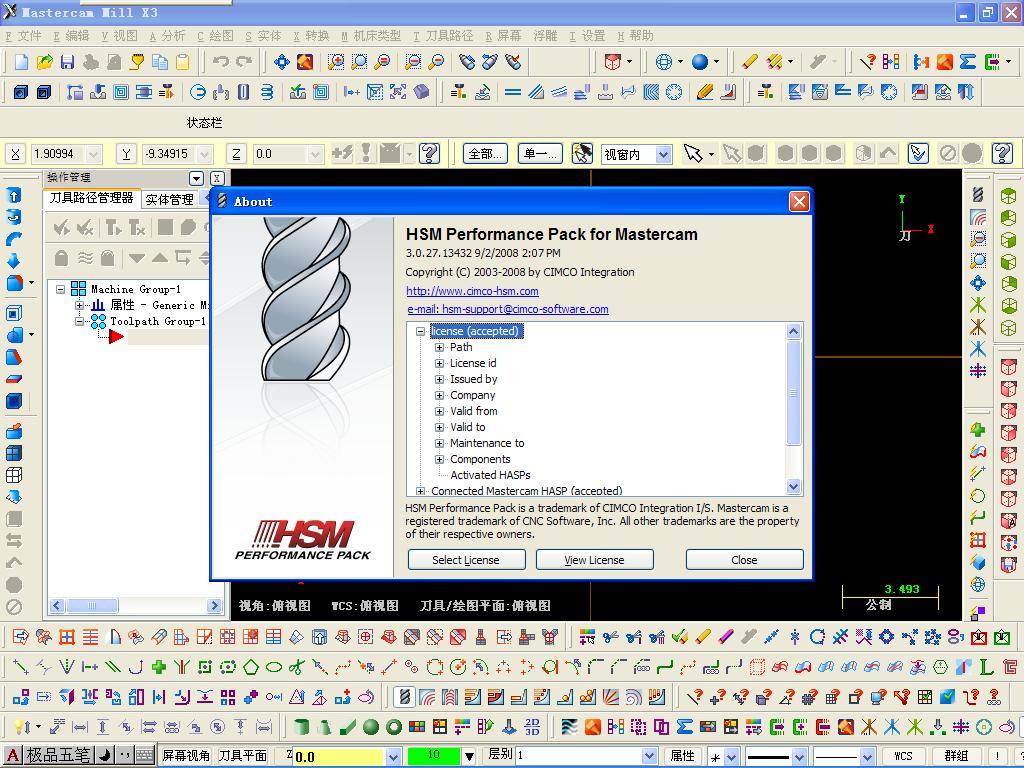Click the 单一... select single button
Screen dimensions: 1024x768
point(540,153)
